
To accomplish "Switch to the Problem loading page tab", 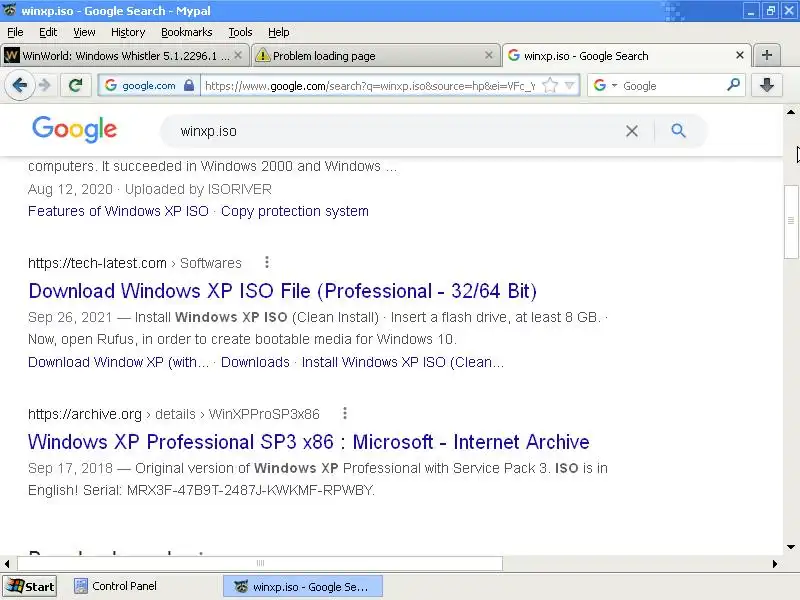I will (375, 56).
